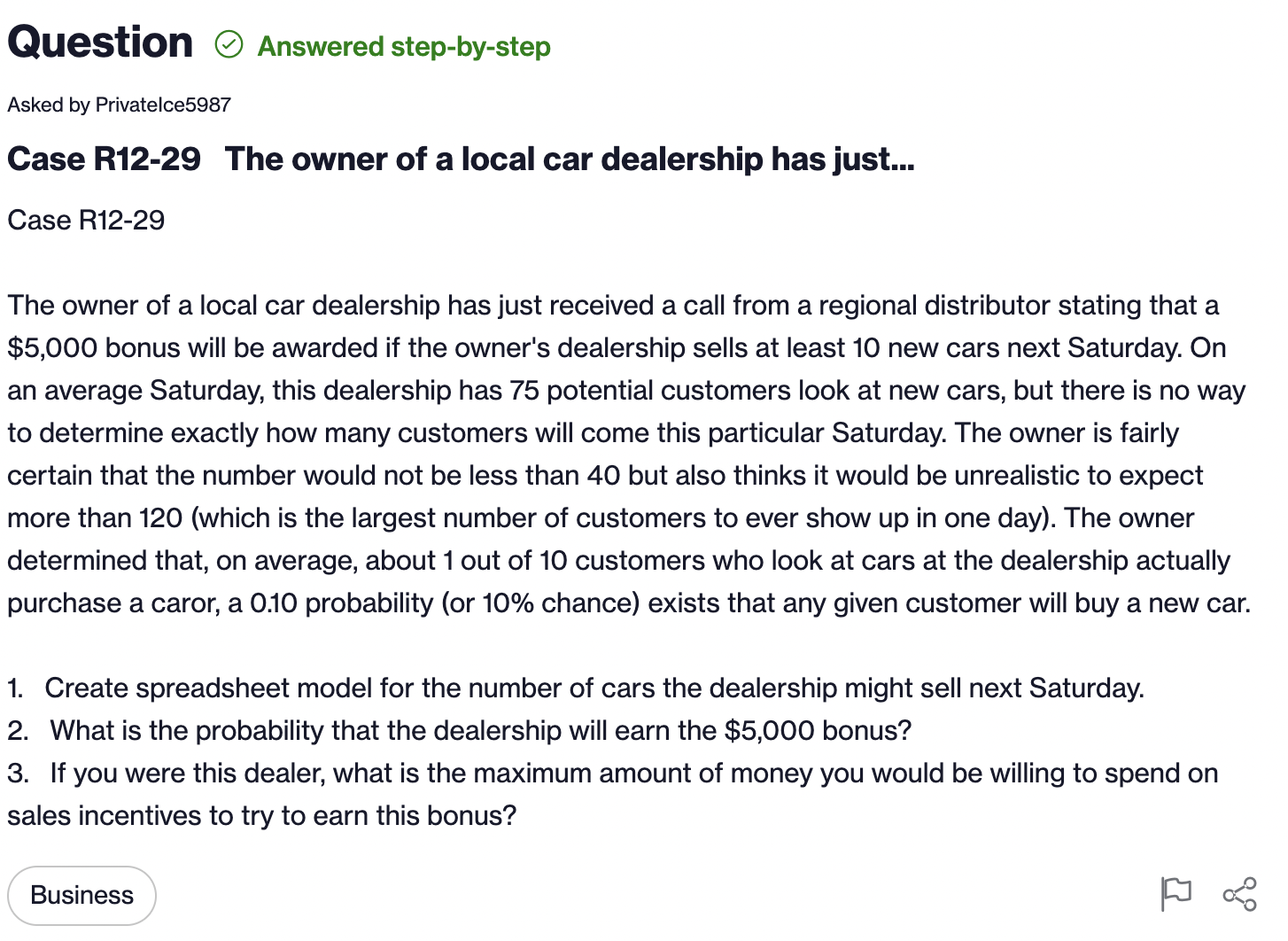Open the PrivateIce5987 asker profile

click(163, 105)
